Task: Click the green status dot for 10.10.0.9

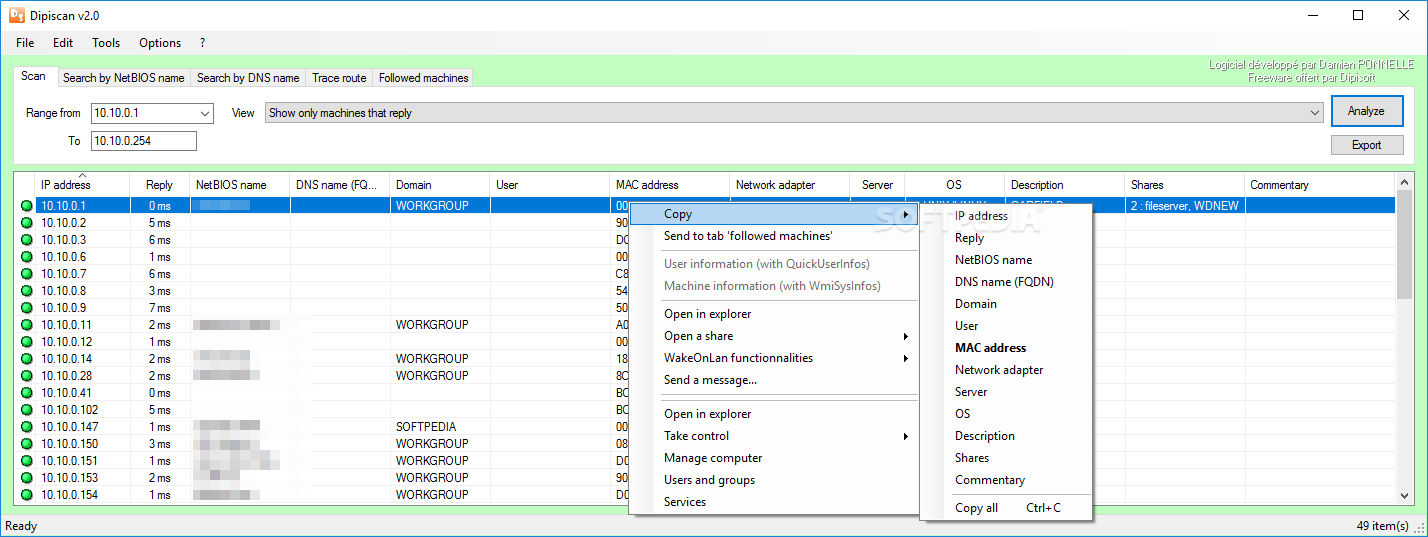Action: [26, 308]
